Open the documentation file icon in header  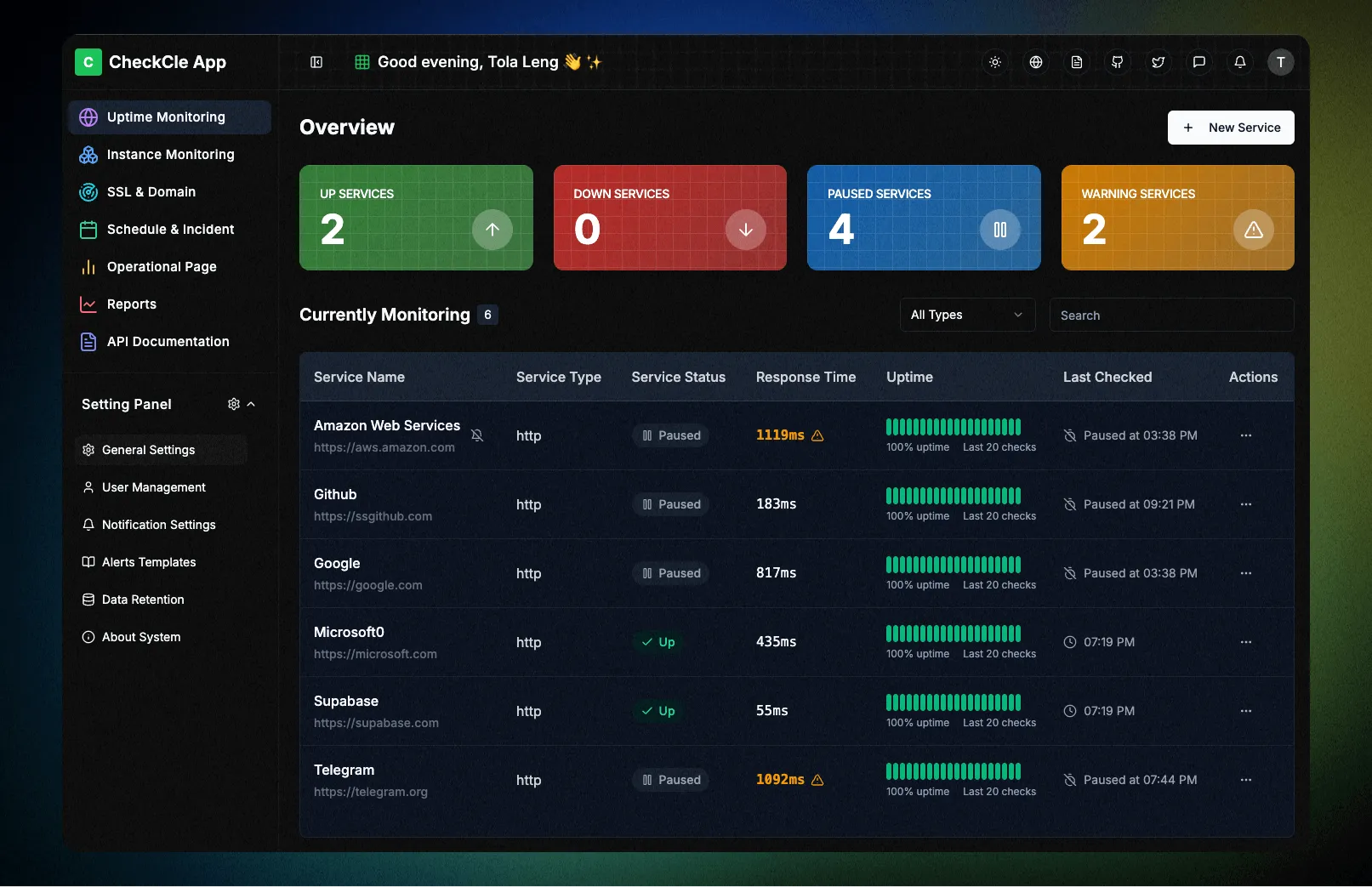pyautogui.click(x=1077, y=62)
